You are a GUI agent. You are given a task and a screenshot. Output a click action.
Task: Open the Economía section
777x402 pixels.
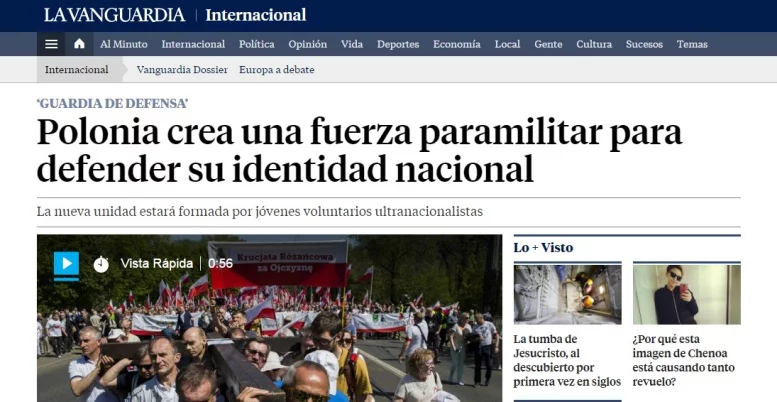coord(456,44)
